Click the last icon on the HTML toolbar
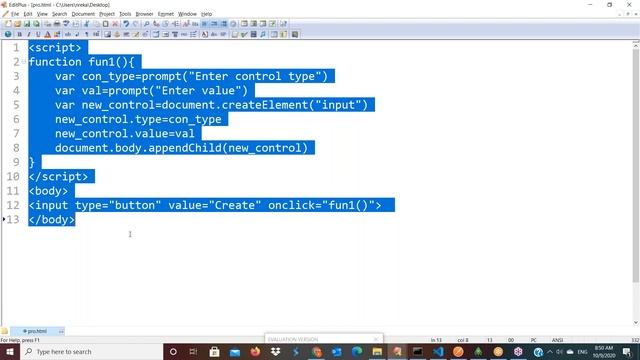 (x=295, y=34)
